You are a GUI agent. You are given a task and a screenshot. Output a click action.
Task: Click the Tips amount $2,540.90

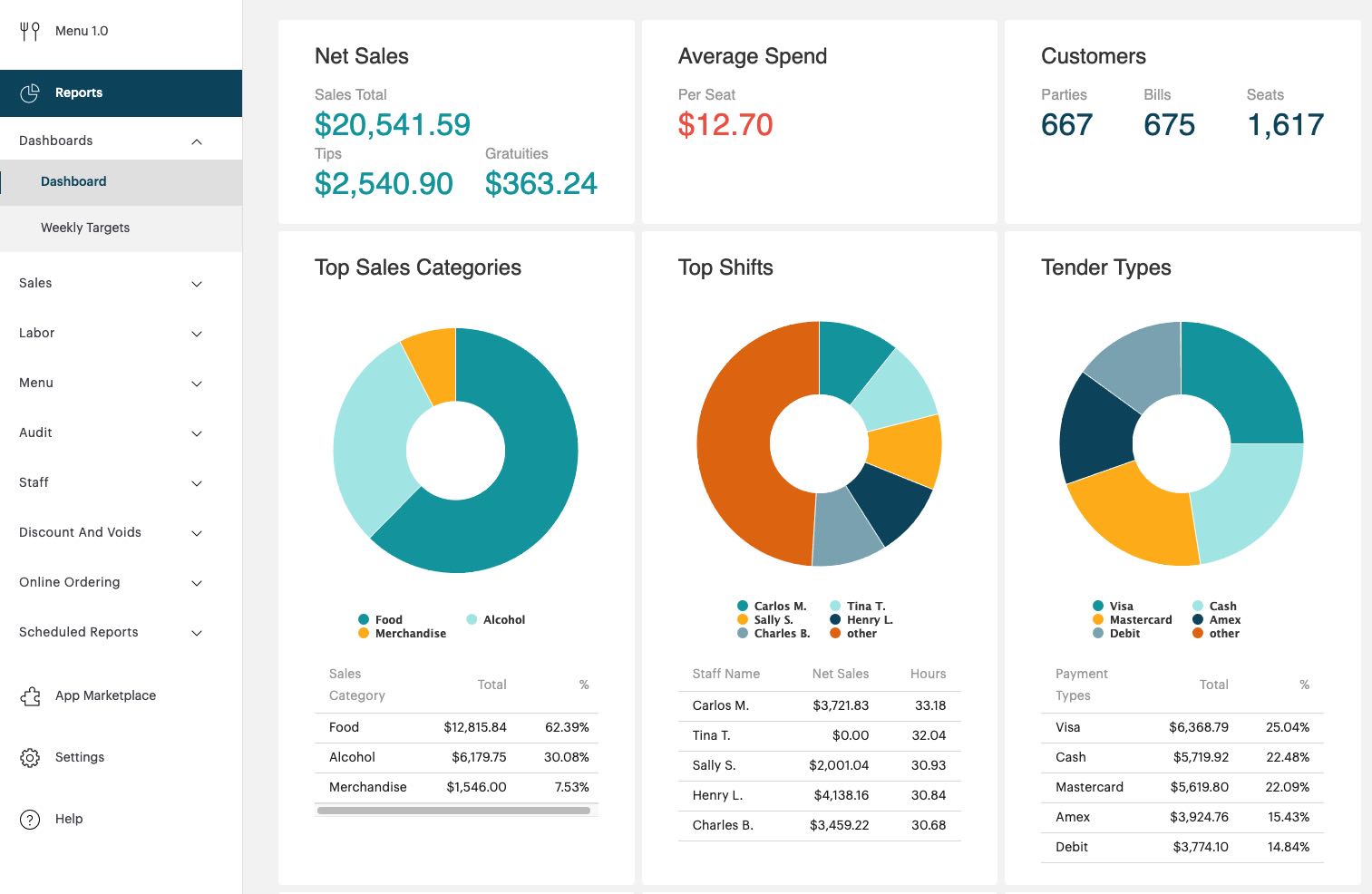pyautogui.click(x=384, y=183)
